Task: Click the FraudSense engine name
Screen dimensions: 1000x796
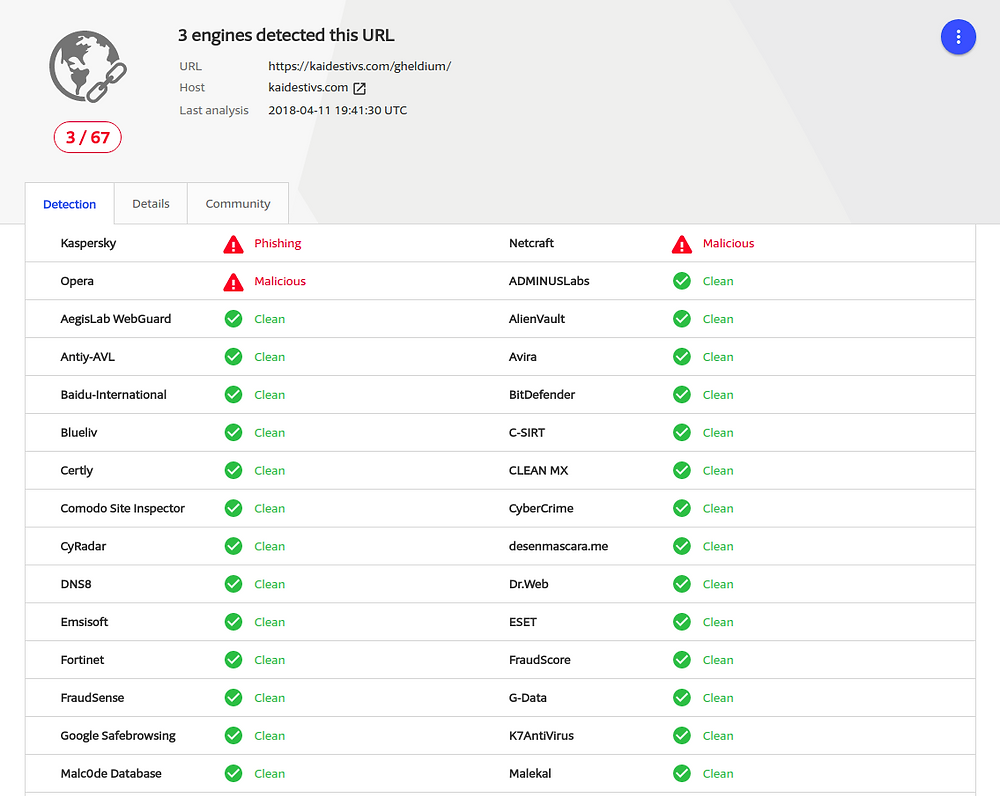Action: click(x=92, y=698)
